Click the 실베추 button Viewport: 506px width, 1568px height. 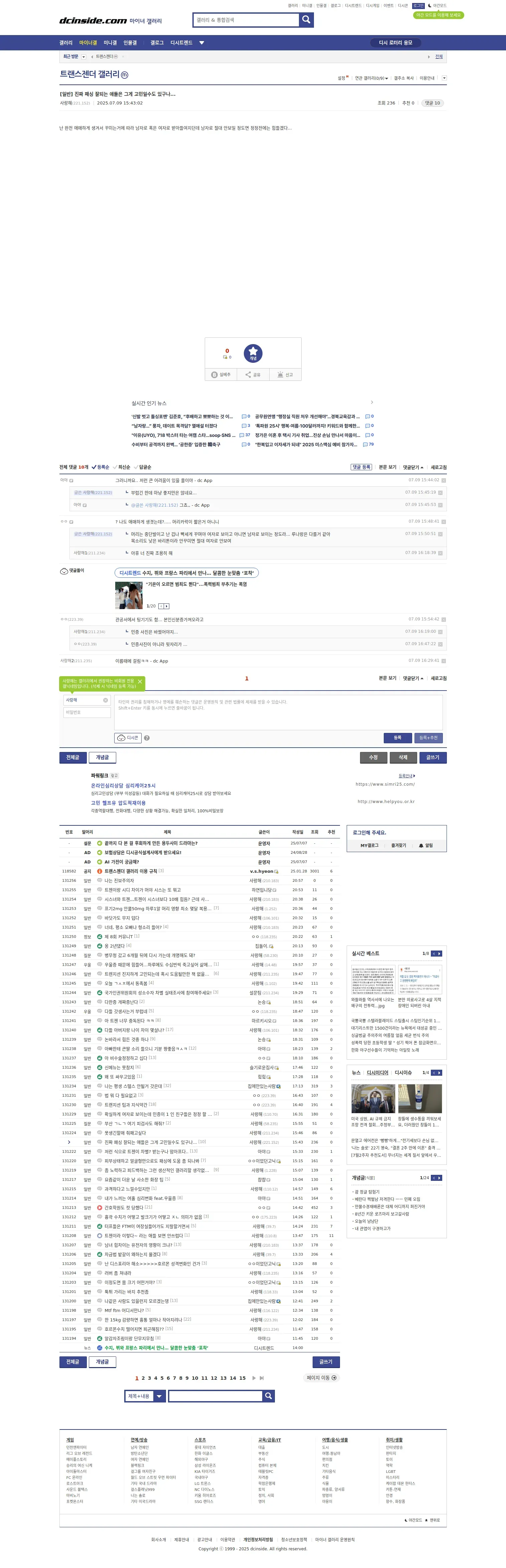click(221, 374)
